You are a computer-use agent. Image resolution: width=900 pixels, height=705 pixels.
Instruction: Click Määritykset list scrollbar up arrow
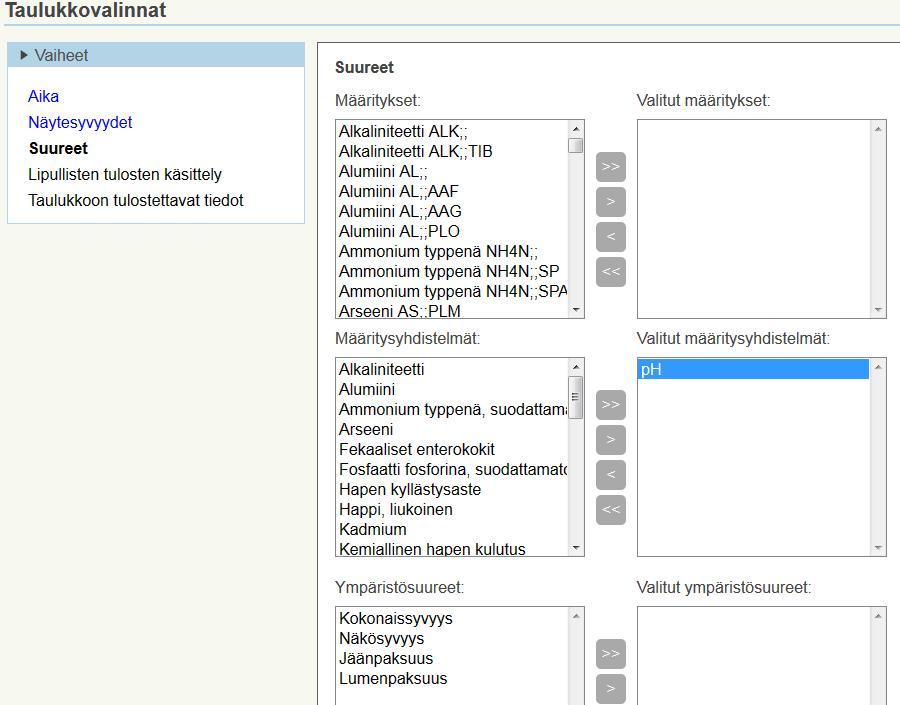point(576,129)
